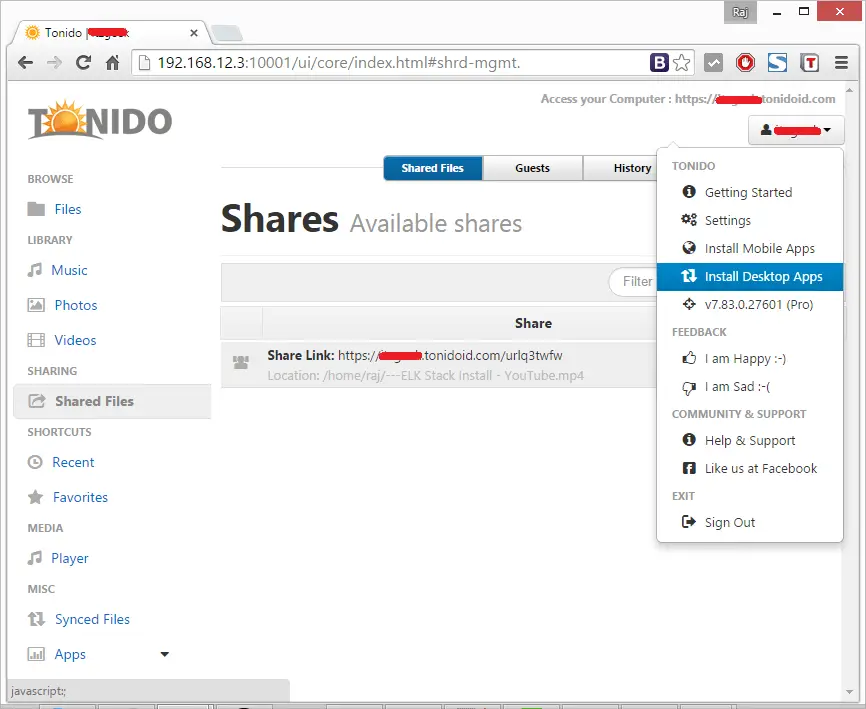Select the v7.83.0.27601 (Pro) version entry
The image size is (866, 709).
click(x=750, y=304)
